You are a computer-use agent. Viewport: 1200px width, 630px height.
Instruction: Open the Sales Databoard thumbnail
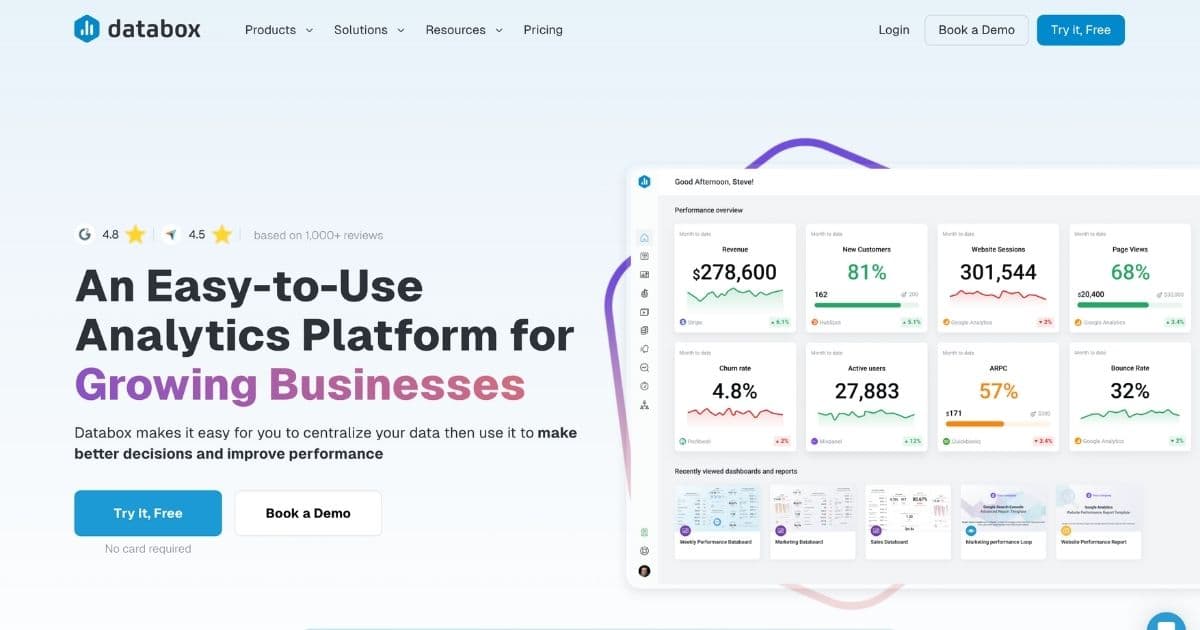[908, 522]
